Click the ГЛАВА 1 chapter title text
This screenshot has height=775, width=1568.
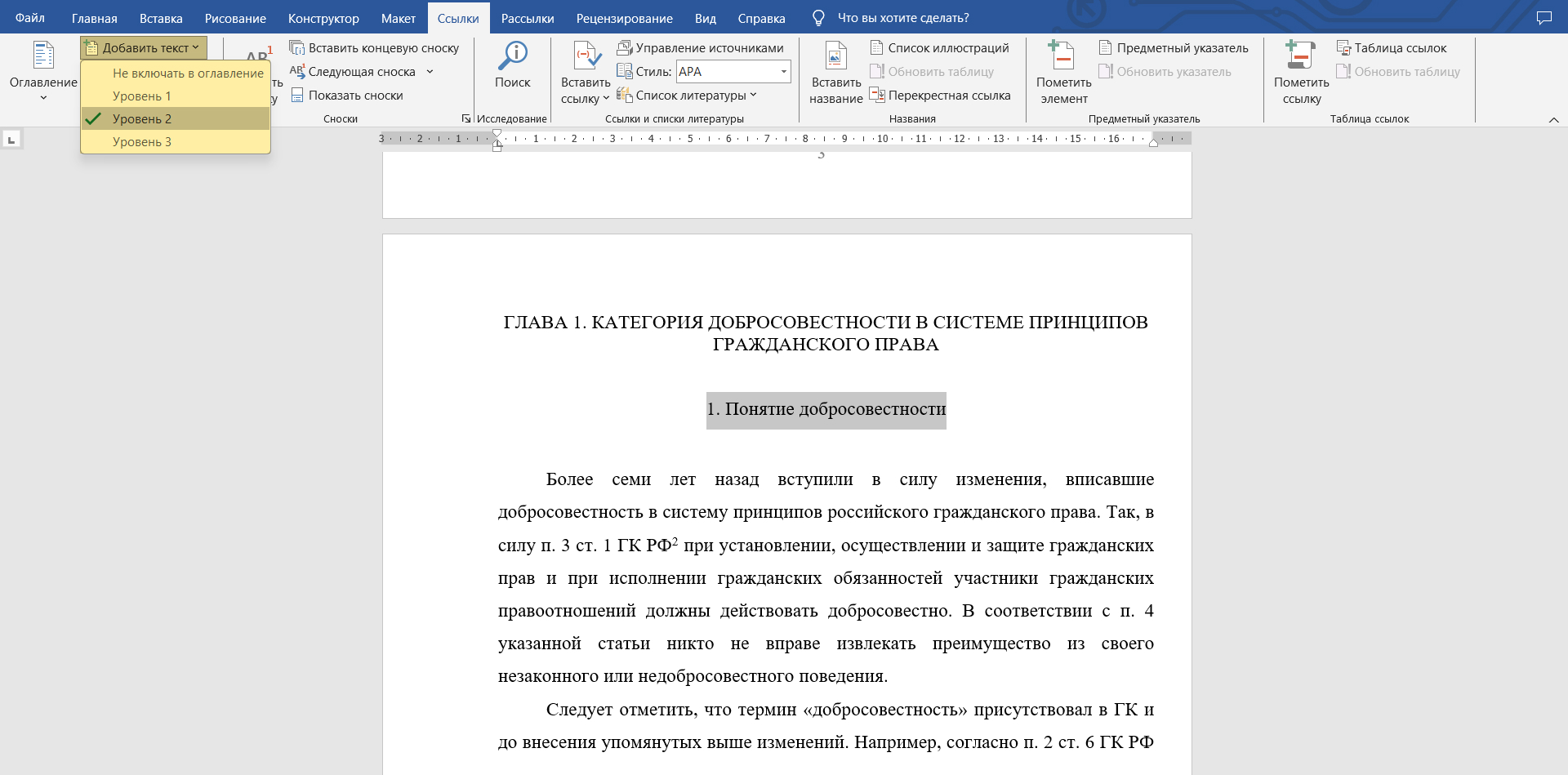(826, 333)
